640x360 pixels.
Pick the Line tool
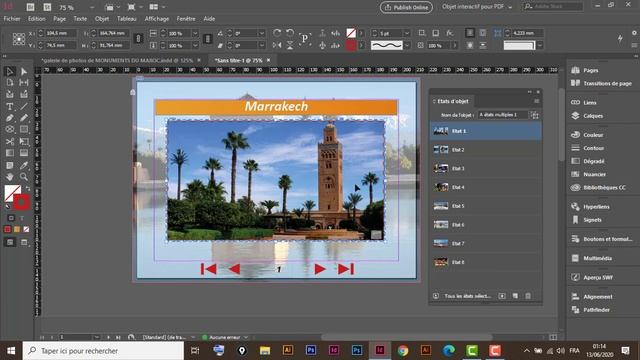point(24,107)
